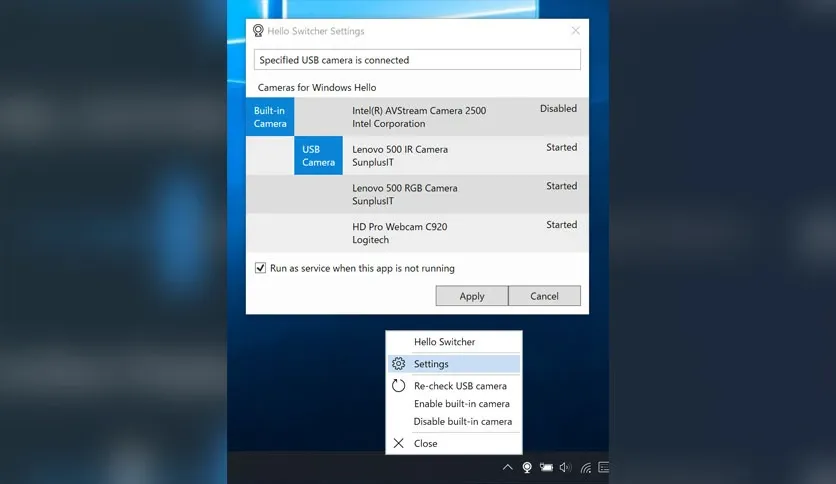
Task: Click Started status of Lenovo 500 IR Camera
Action: pos(561,148)
